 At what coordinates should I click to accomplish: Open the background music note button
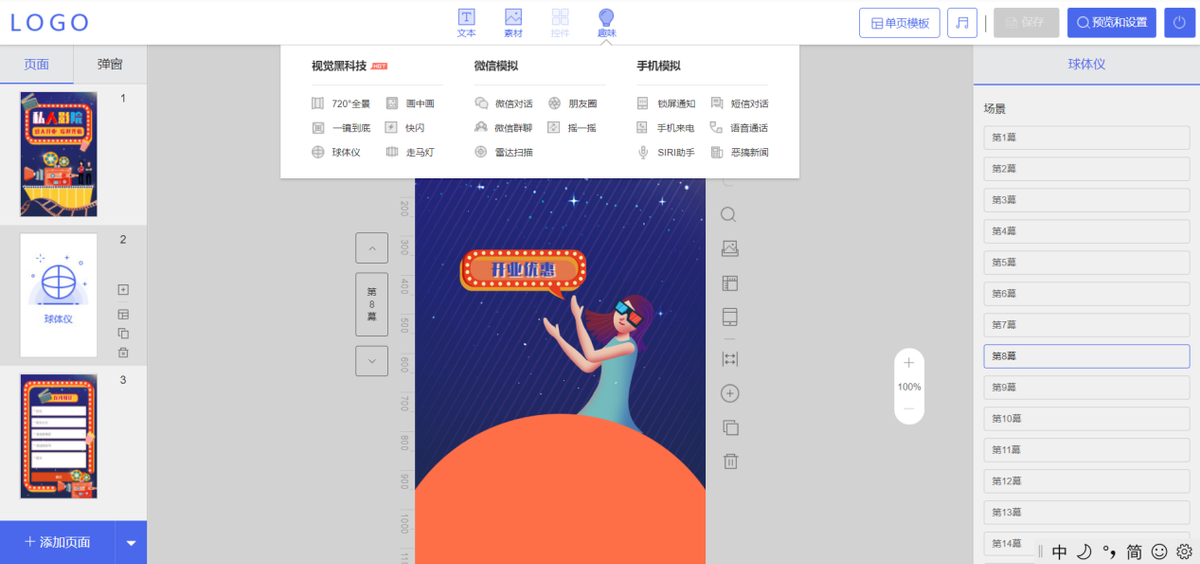(x=962, y=23)
